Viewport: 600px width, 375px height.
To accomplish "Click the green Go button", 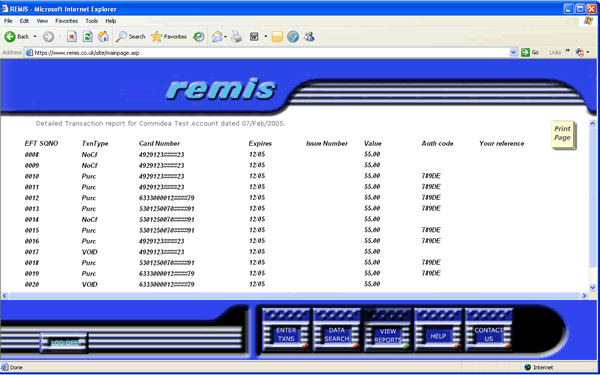I will coord(530,52).
